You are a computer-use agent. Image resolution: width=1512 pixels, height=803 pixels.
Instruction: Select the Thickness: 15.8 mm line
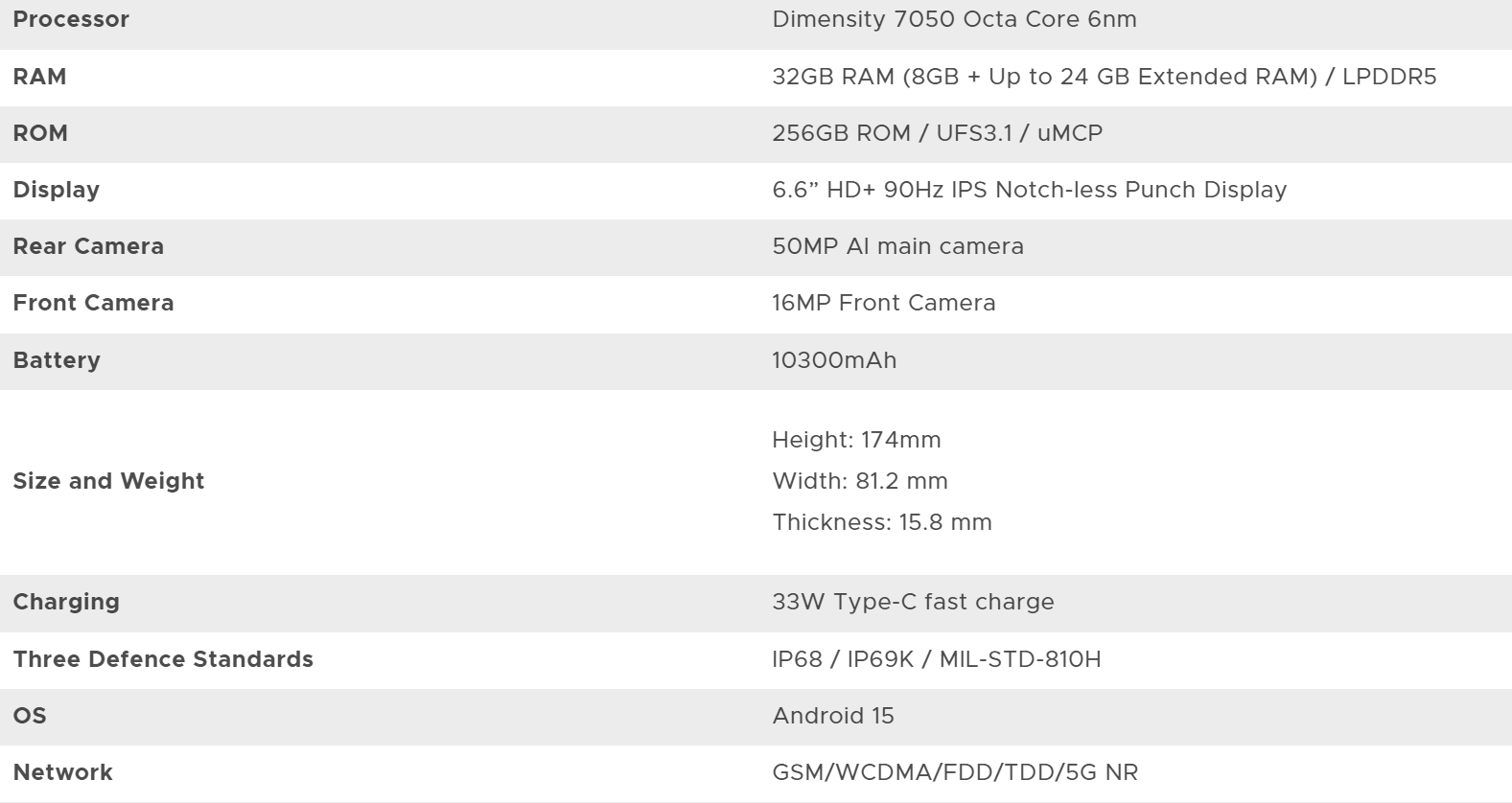coord(881,522)
